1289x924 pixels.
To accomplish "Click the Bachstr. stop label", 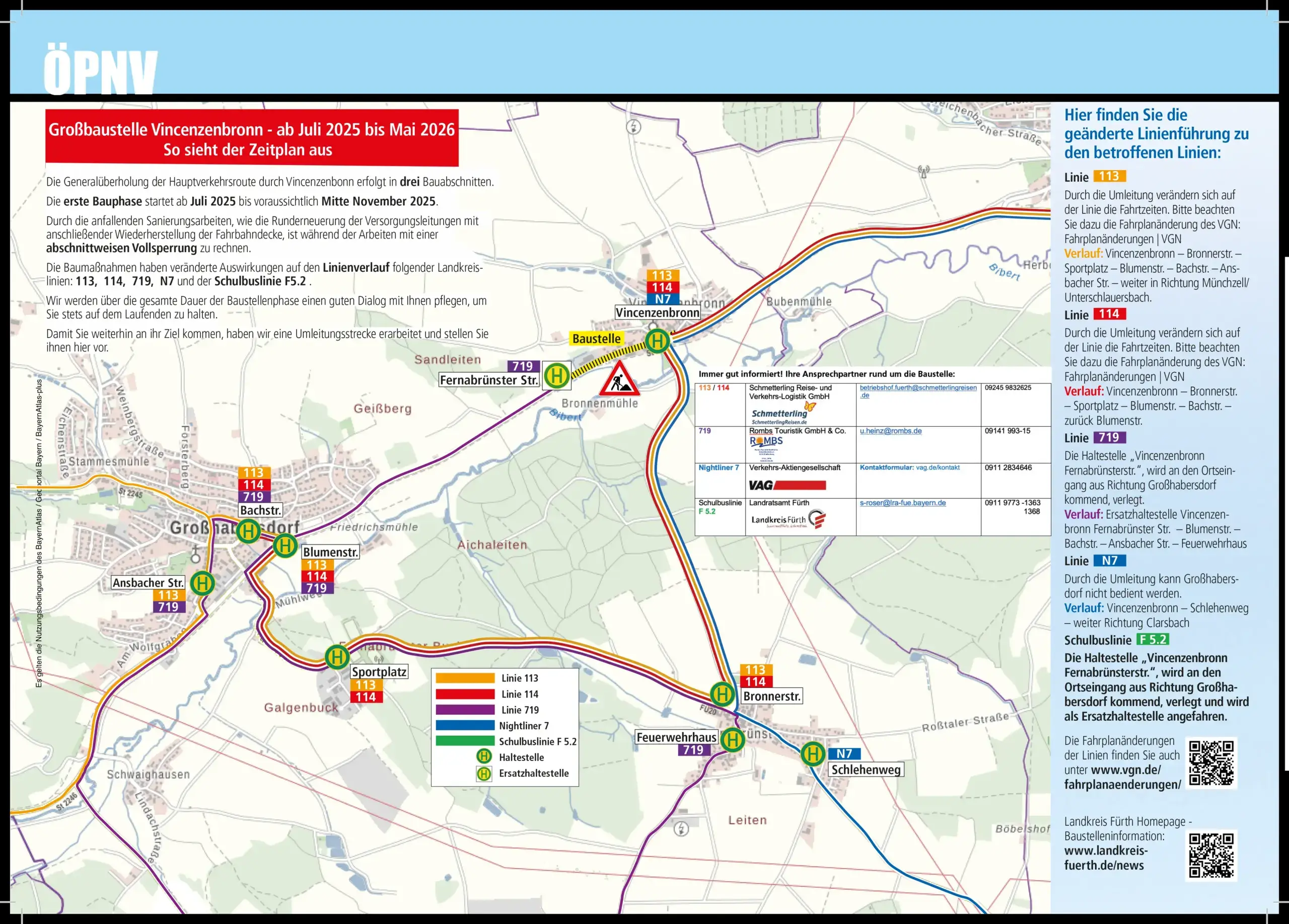I will click(260, 510).
